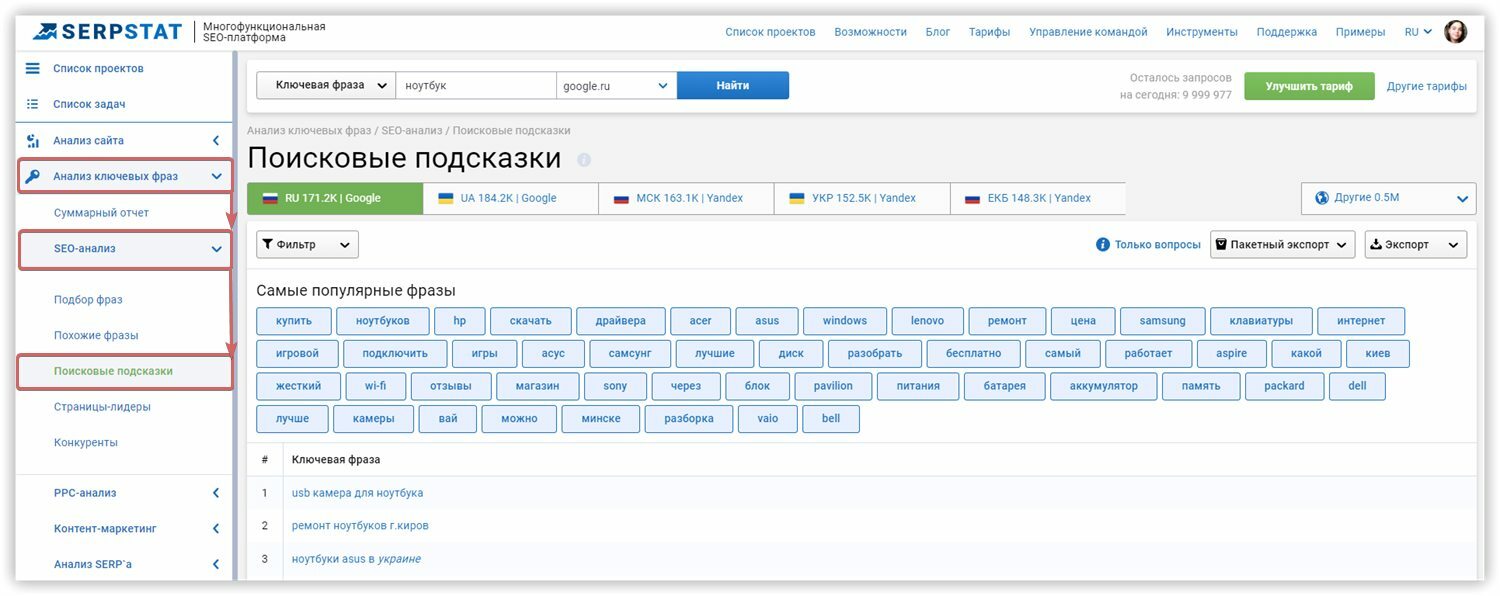The height and width of the screenshot is (596, 1500).
Task: Open the Другие тарифы link
Action: coord(1427,86)
